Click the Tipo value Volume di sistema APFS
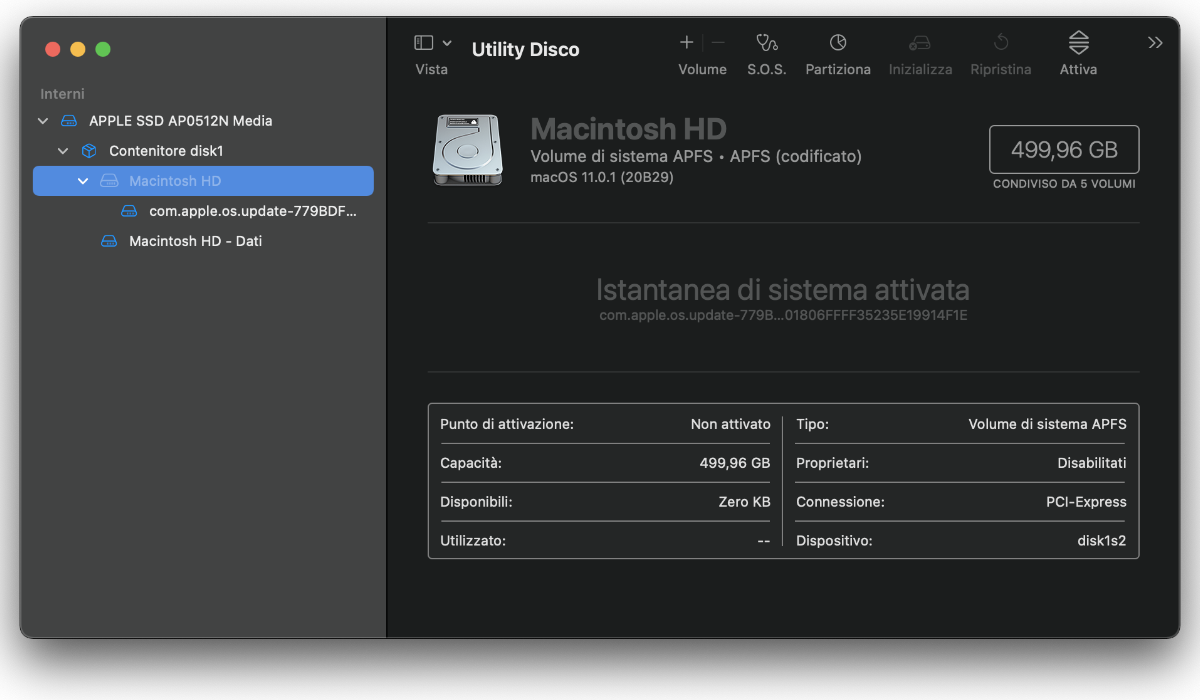 tap(1048, 424)
